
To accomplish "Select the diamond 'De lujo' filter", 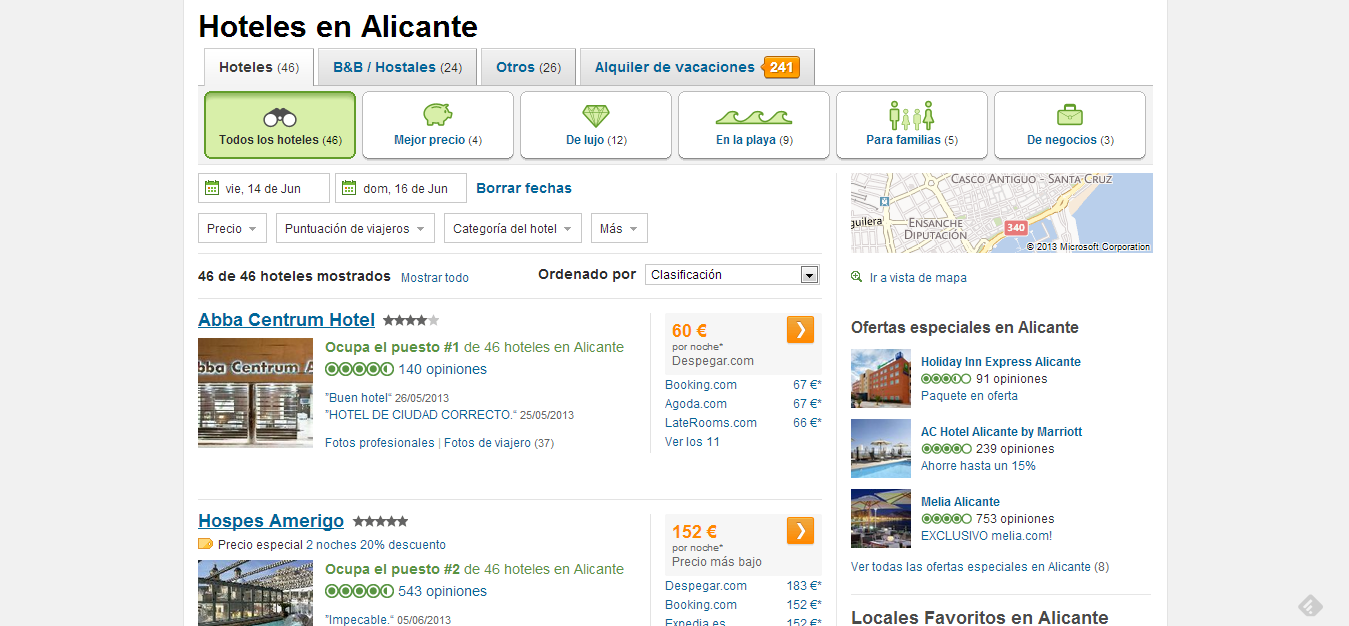I will click(x=596, y=125).
